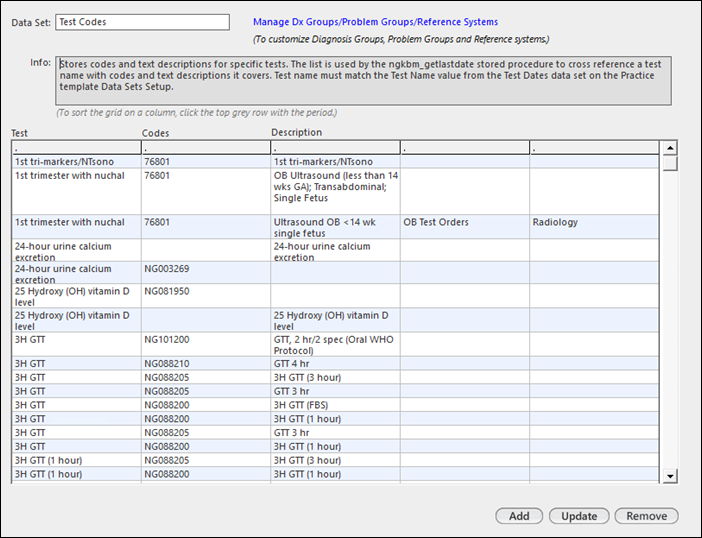
Task: Select the NG081950 code cell
Action: [206, 296]
